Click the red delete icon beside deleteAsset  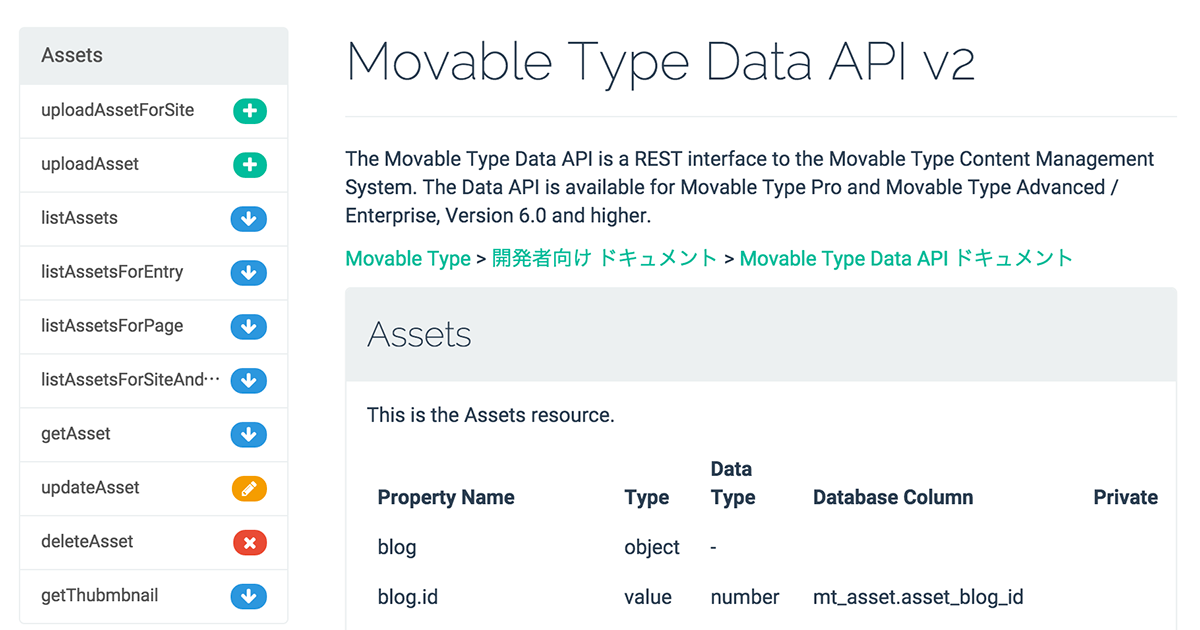pos(249,542)
